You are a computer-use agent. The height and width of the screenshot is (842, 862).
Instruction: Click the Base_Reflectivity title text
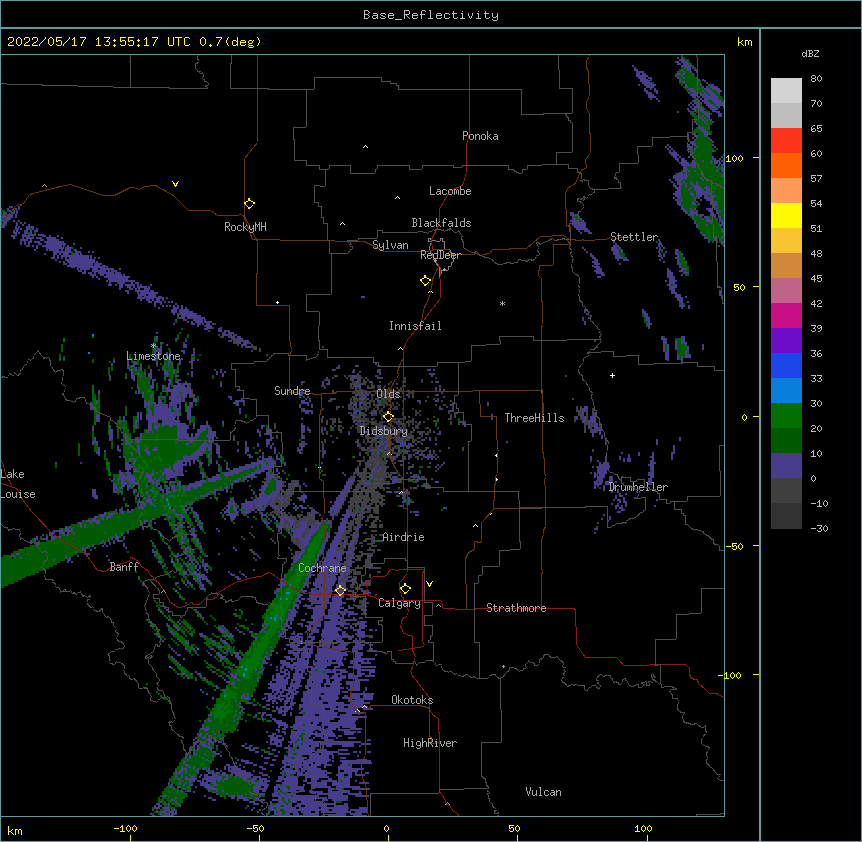[431, 15]
